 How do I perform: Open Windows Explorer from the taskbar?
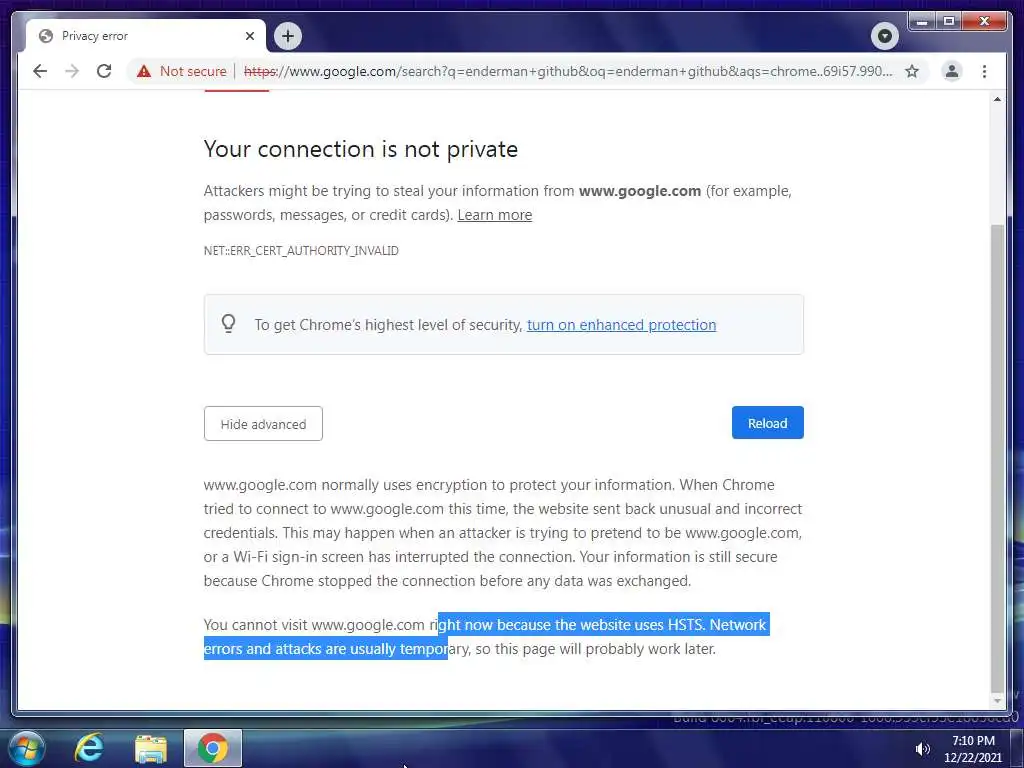point(151,748)
